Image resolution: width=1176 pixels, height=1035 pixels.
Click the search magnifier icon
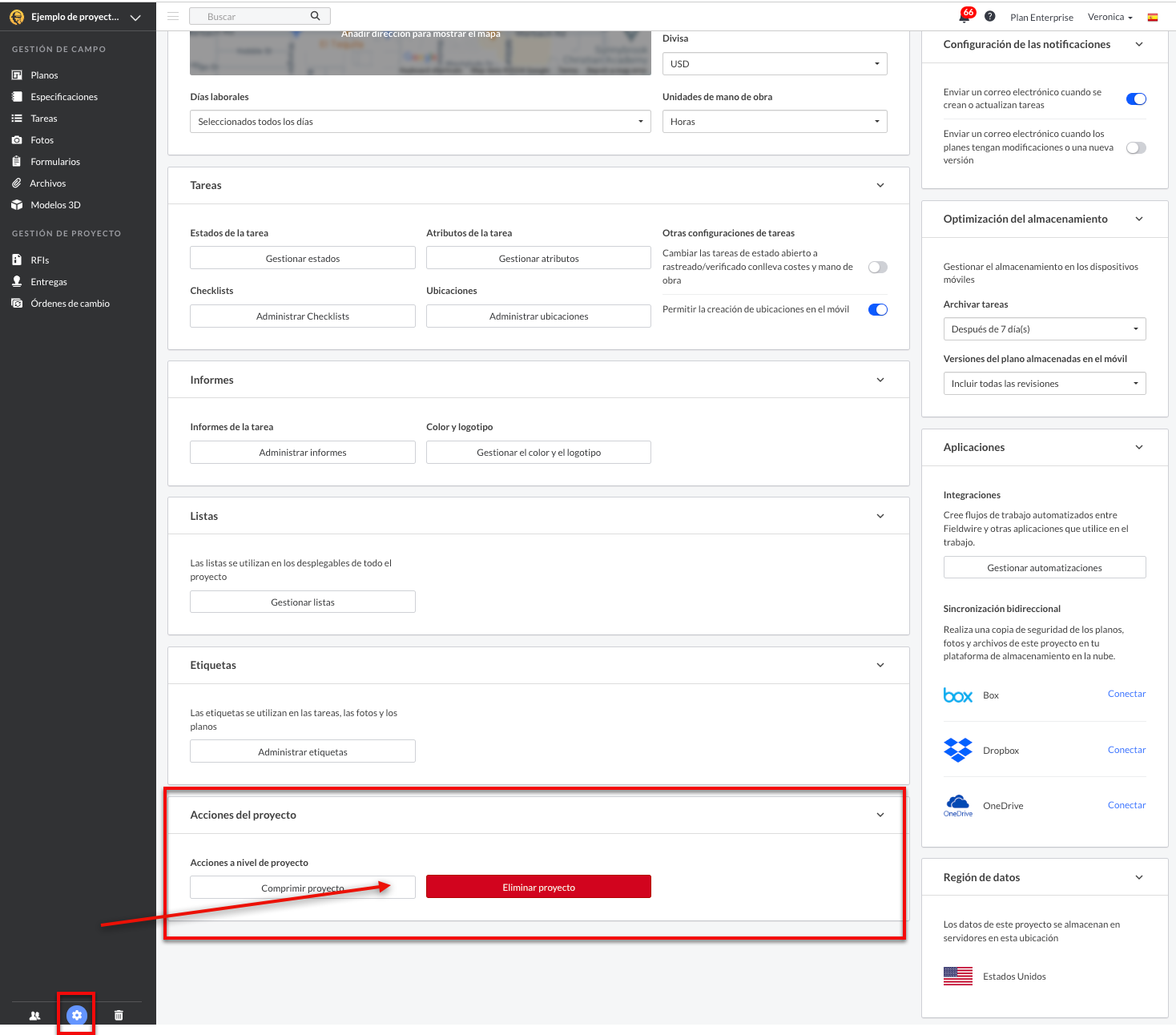tap(316, 16)
